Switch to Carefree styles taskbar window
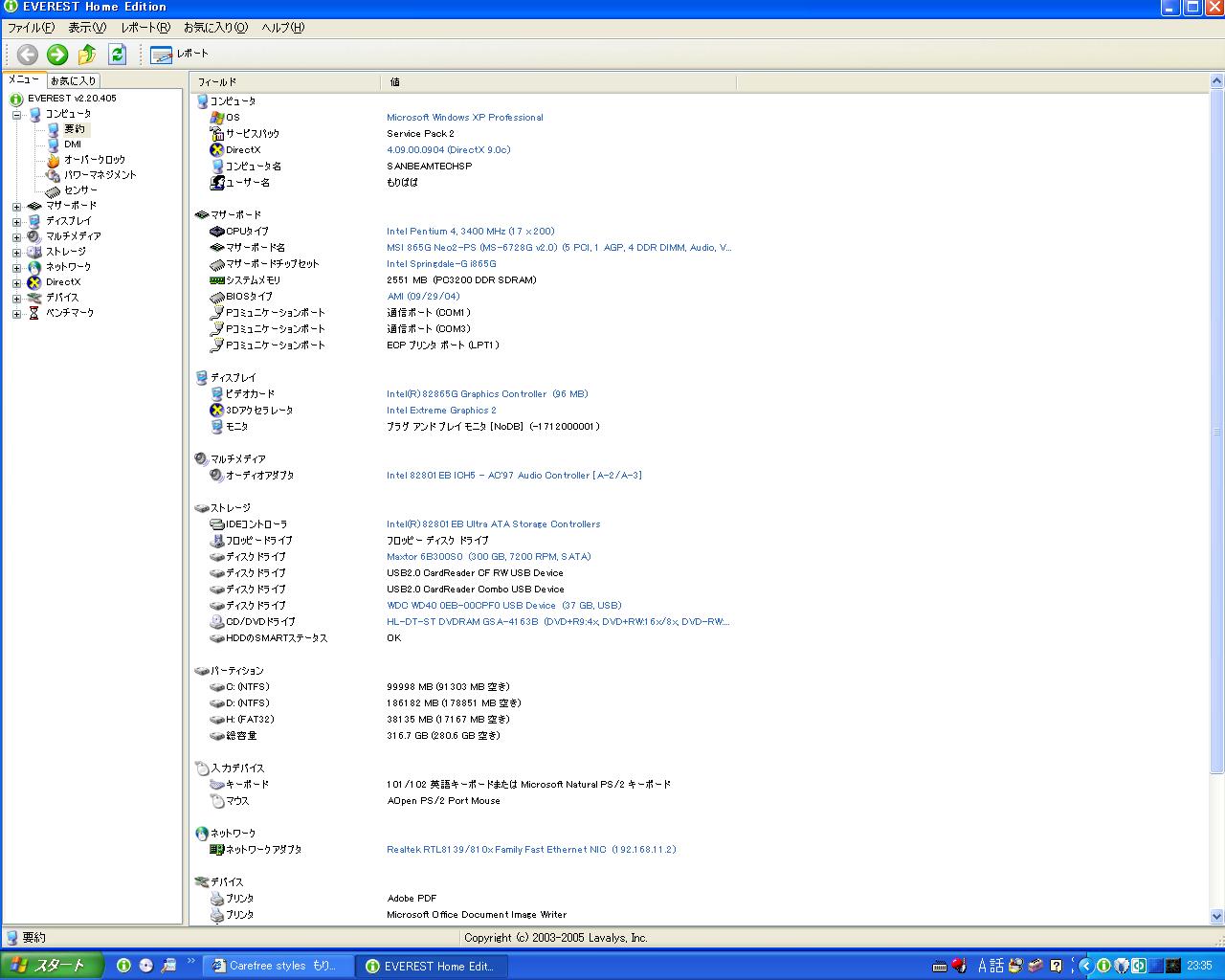Image resolution: width=1225 pixels, height=980 pixels. tap(278, 966)
